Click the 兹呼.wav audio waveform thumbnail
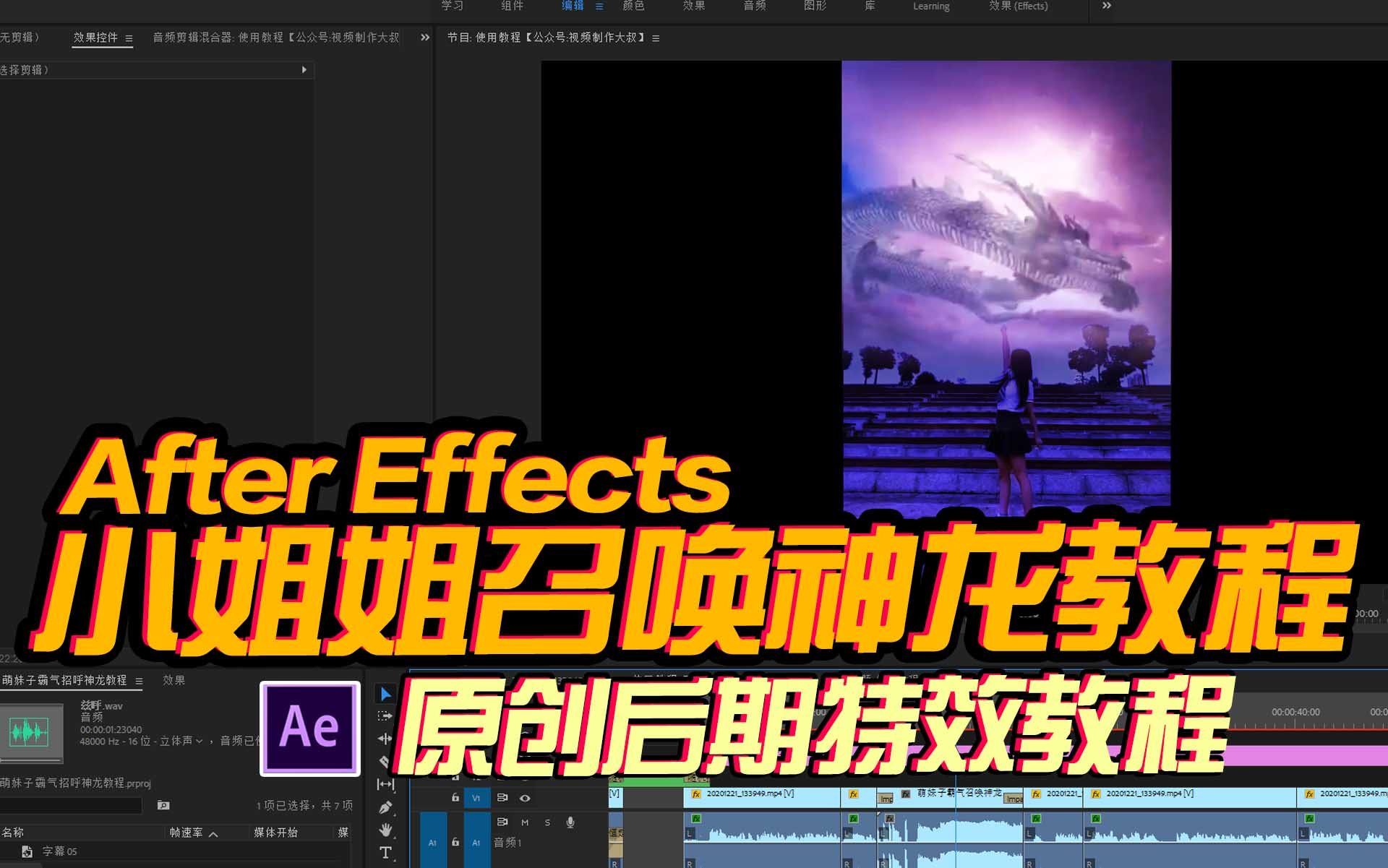 click(x=30, y=732)
